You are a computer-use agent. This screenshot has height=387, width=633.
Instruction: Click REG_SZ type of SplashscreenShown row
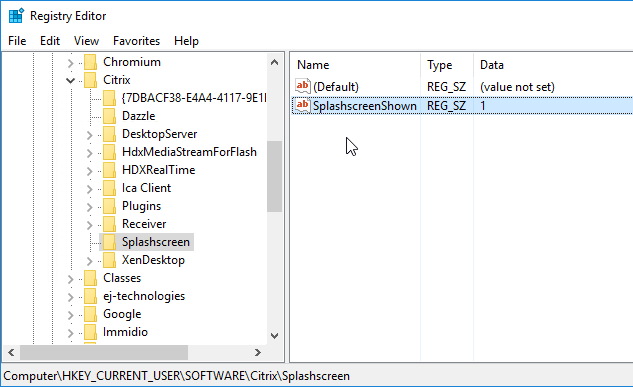446,106
